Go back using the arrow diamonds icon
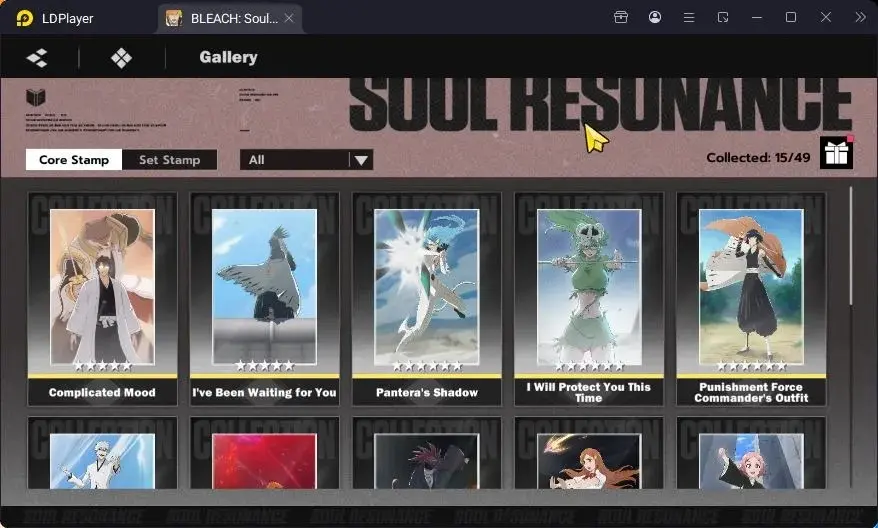This screenshot has width=878, height=528. pyautogui.click(x=37, y=58)
